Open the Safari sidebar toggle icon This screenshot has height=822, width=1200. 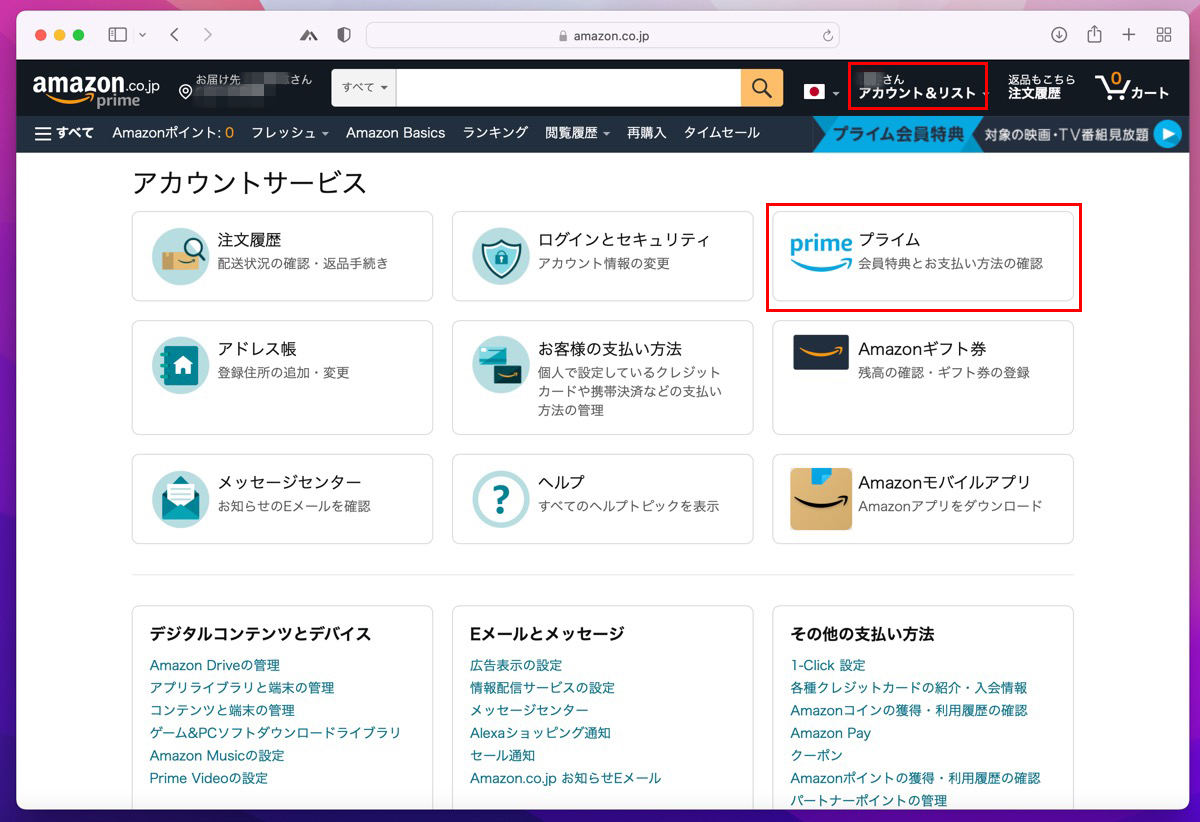(x=118, y=35)
